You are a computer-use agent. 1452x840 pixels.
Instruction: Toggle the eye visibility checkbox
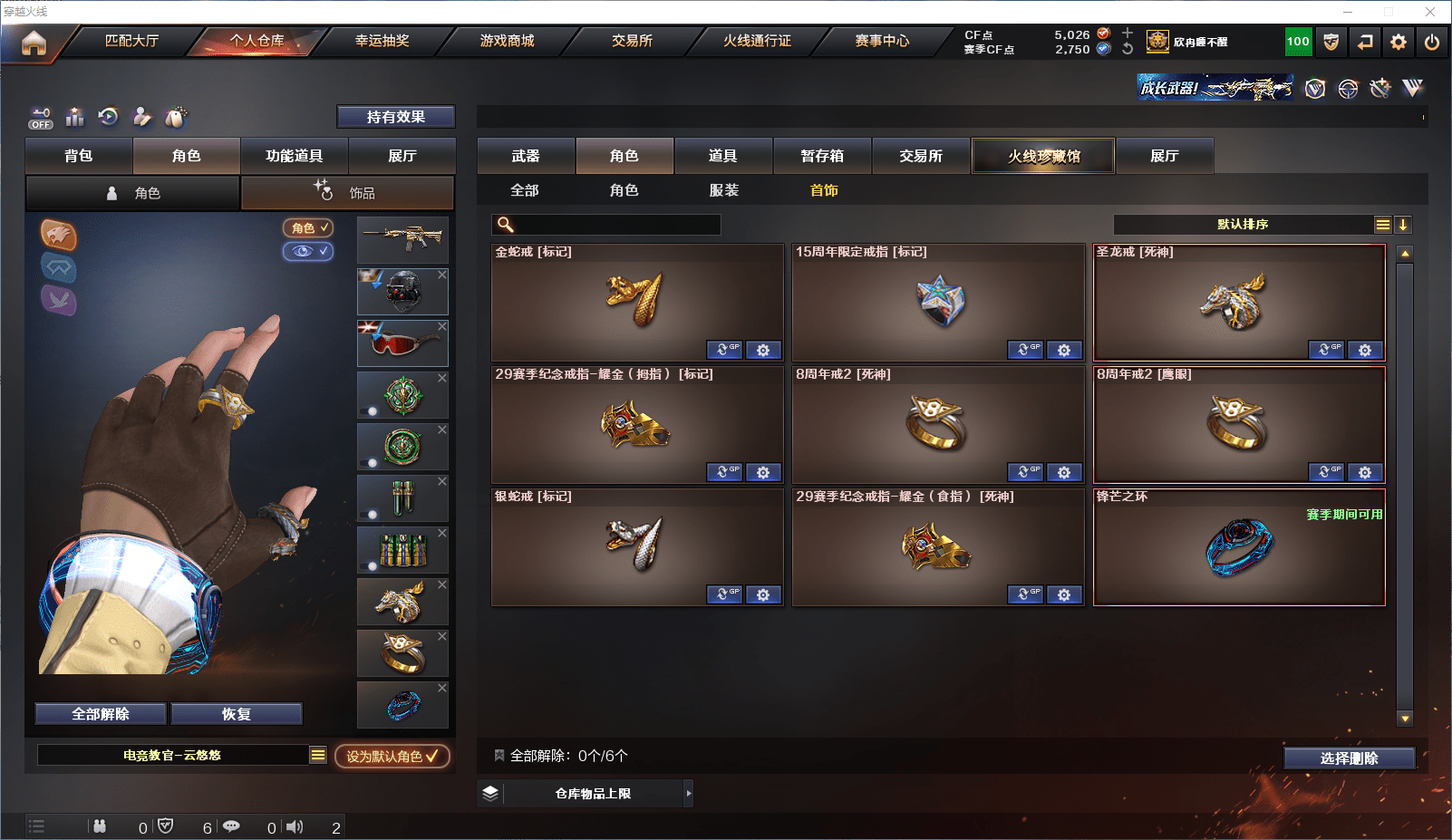pyautogui.click(x=308, y=251)
